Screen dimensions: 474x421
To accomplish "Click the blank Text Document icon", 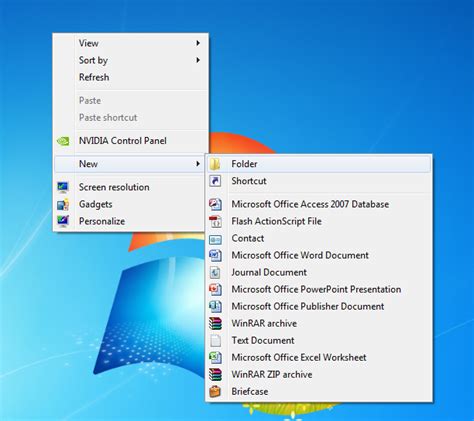I will (x=215, y=340).
